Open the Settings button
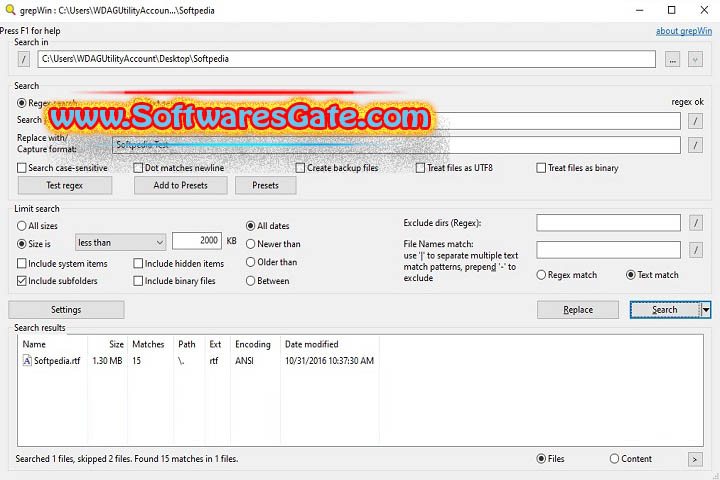Image resolution: width=720 pixels, height=480 pixels. point(66,310)
